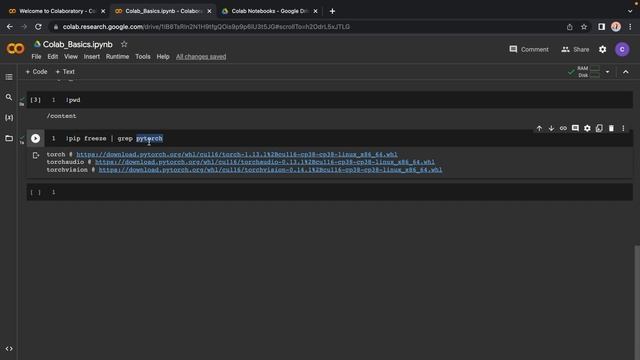The height and width of the screenshot is (360, 640).
Task: Open a new browser tab
Action: pos(332,11)
